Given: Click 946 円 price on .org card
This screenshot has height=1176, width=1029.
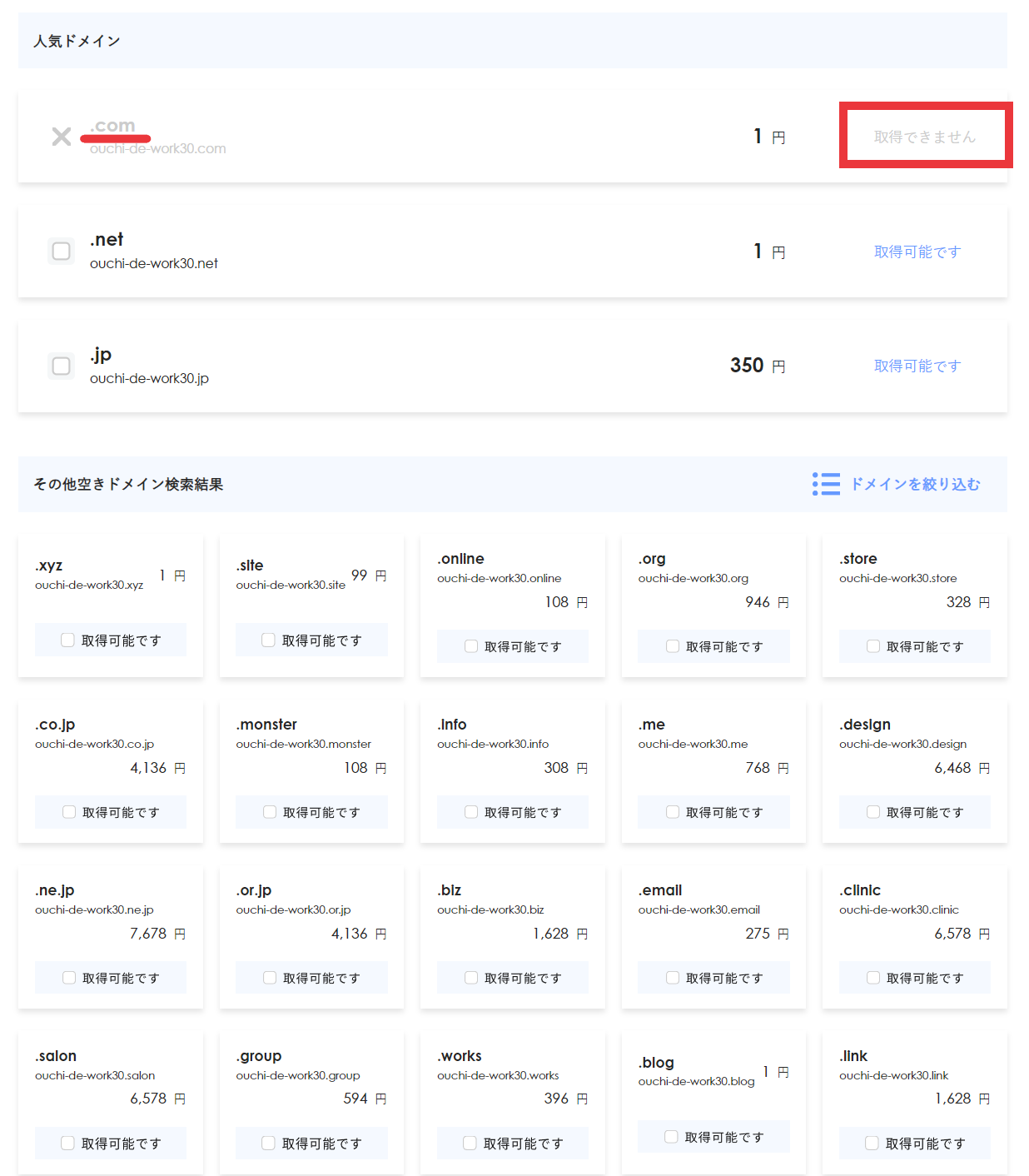Looking at the screenshot, I should [767, 602].
